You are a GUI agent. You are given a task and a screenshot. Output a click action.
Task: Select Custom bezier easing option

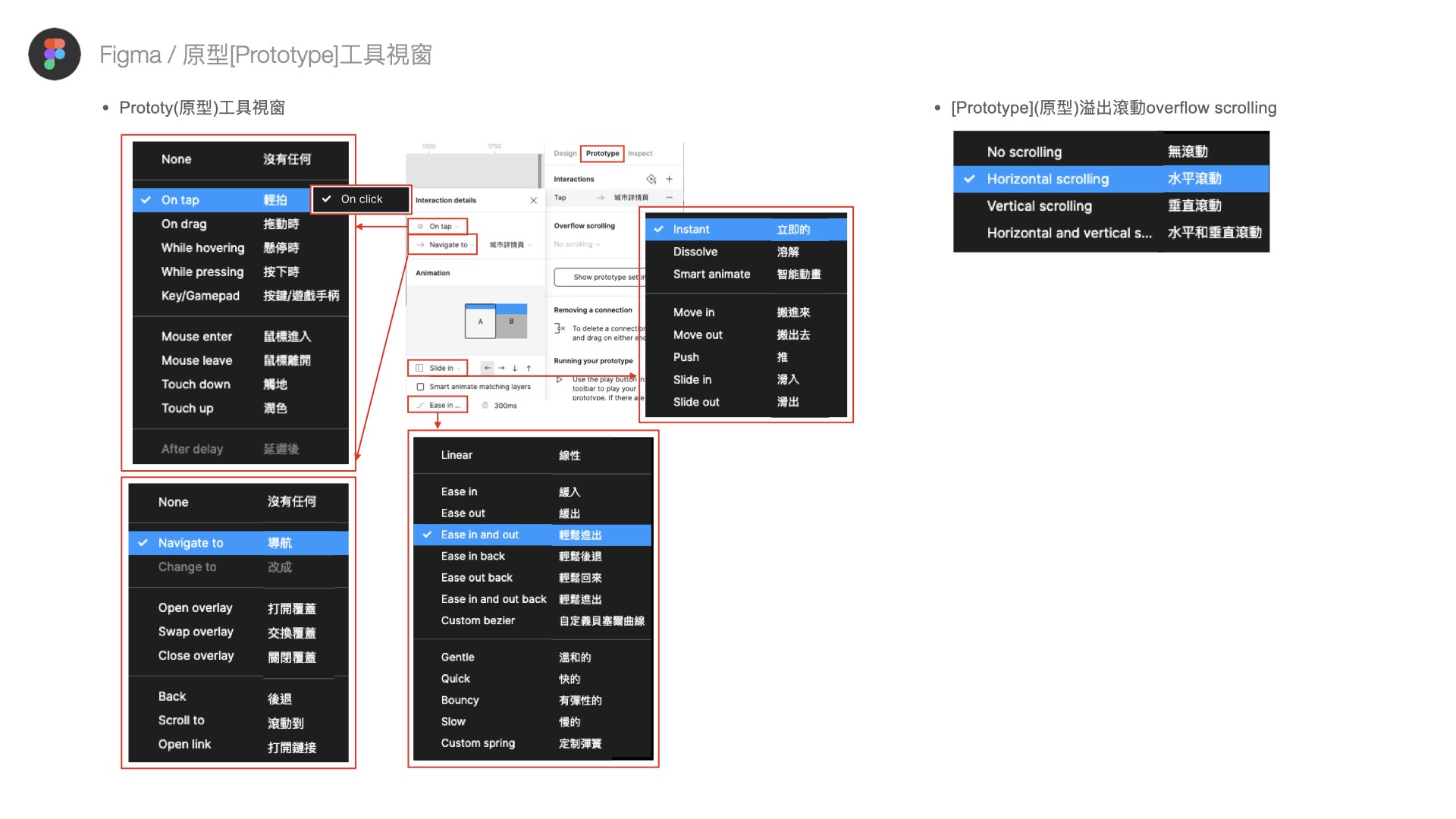tap(477, 619)
